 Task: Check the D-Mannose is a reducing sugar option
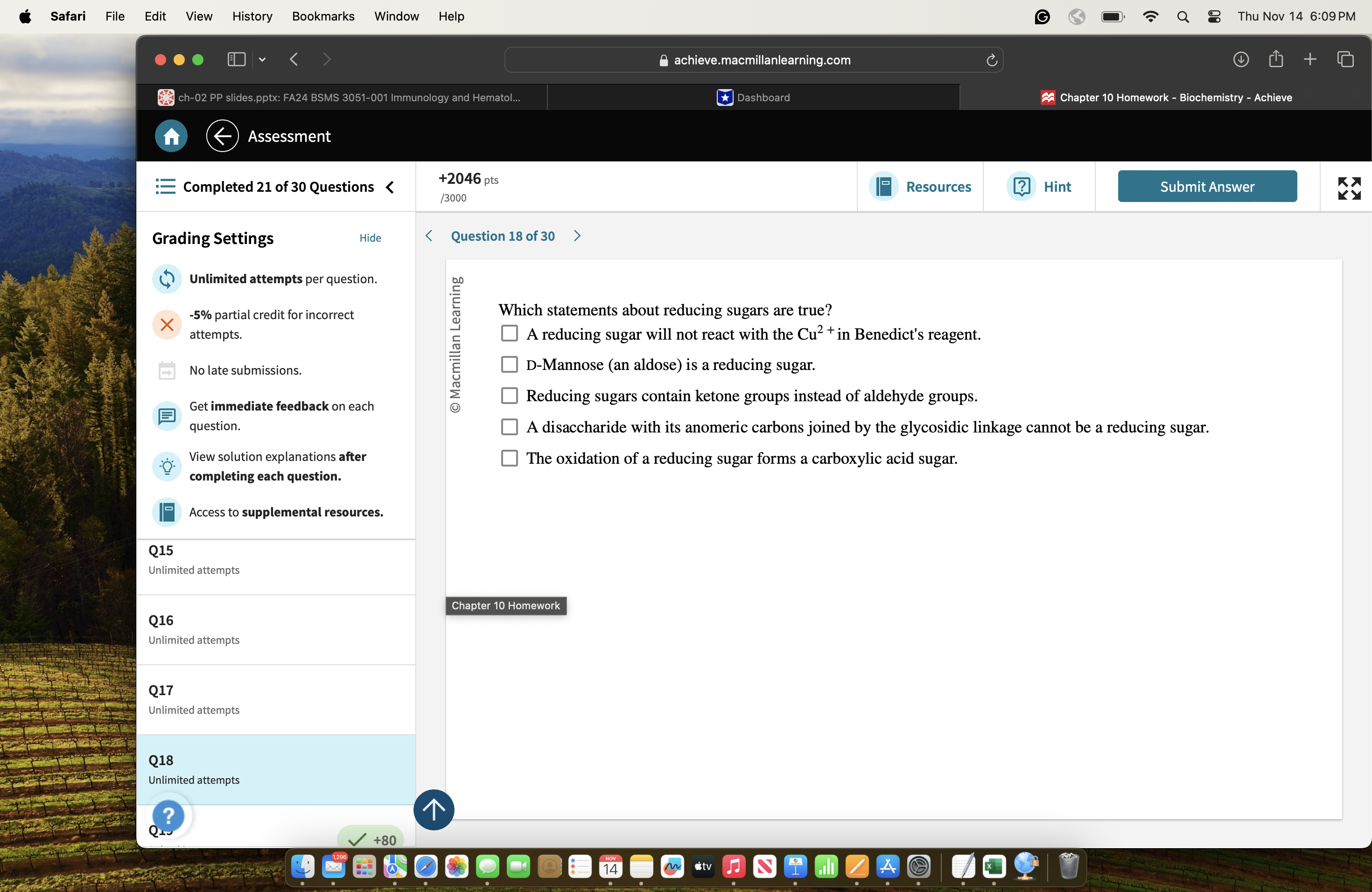click(x=509, y=364)
